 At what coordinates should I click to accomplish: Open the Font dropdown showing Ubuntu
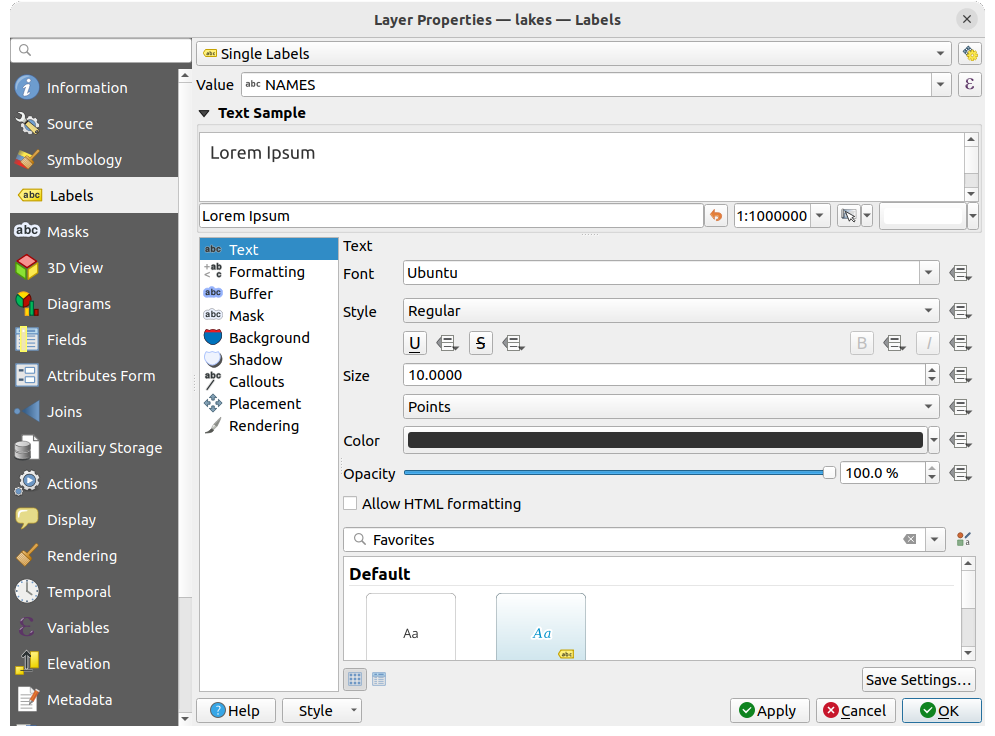(x=671, y=273)
